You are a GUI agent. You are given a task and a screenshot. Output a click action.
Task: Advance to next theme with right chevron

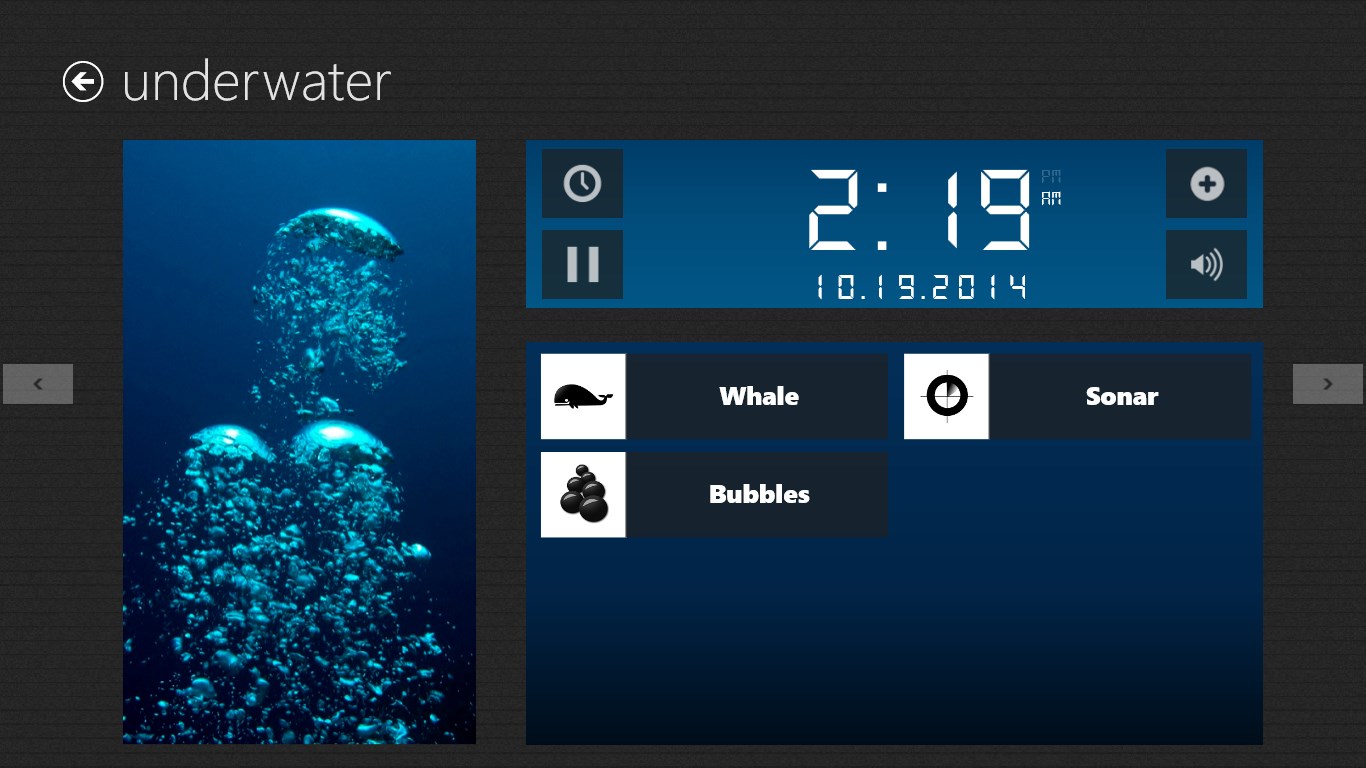click(x=1328, y=384)
